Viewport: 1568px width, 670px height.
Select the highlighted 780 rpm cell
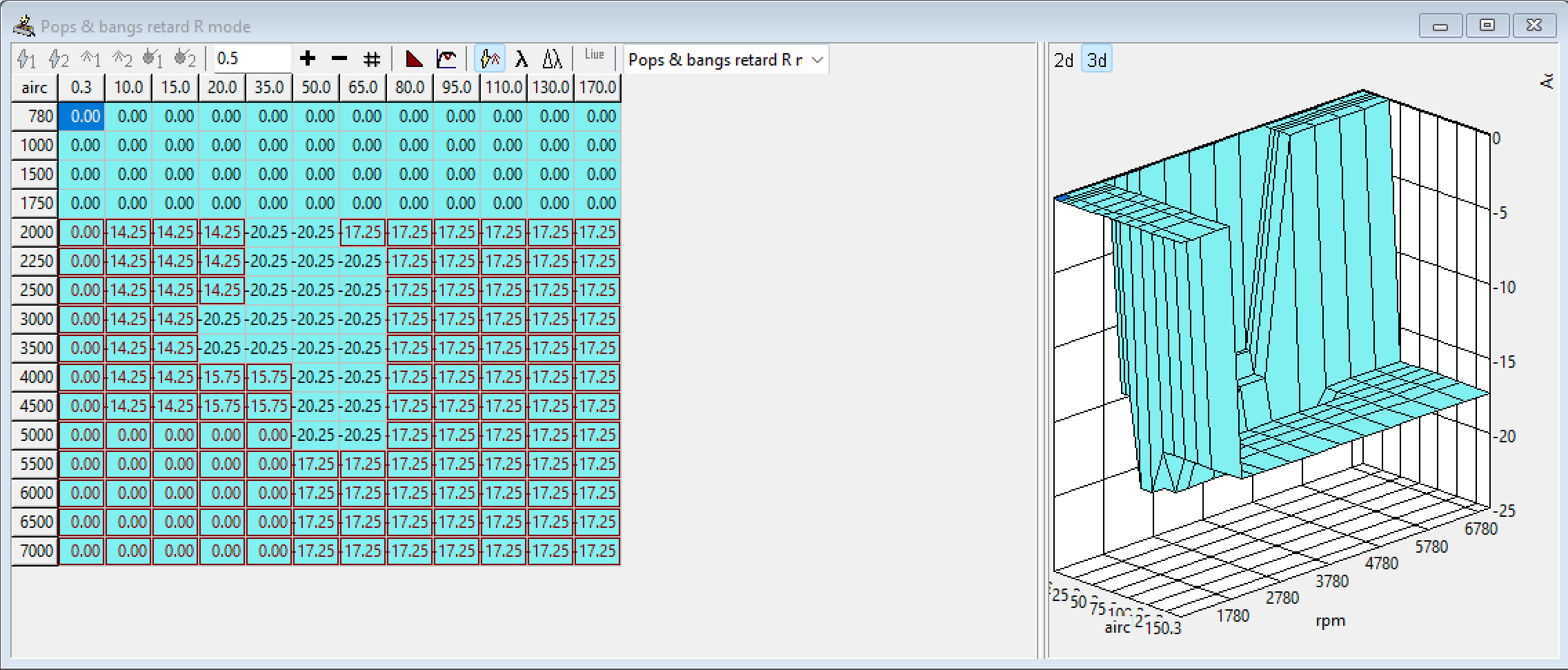click(83, 116)
